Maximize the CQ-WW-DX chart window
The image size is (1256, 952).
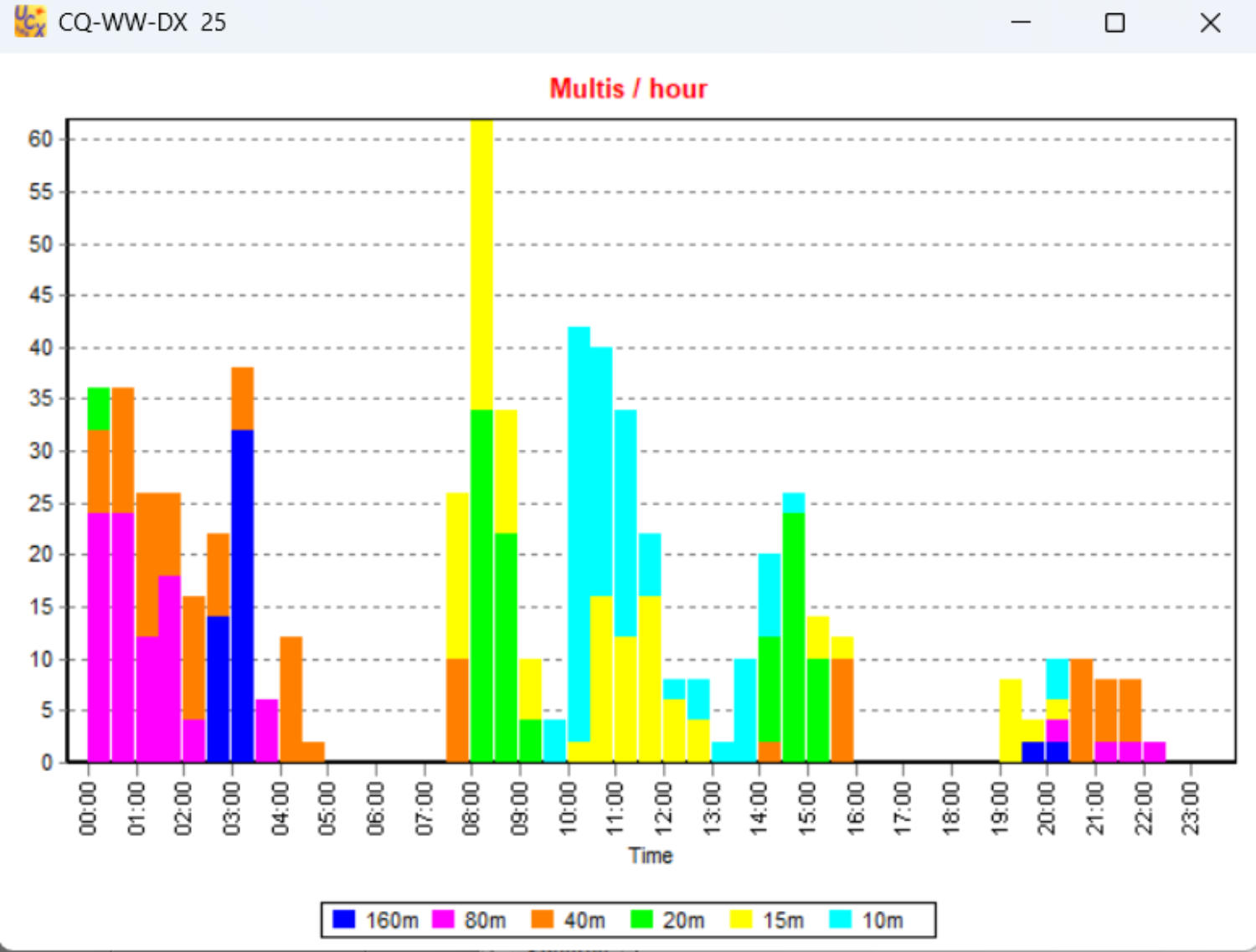point(1114,23)
